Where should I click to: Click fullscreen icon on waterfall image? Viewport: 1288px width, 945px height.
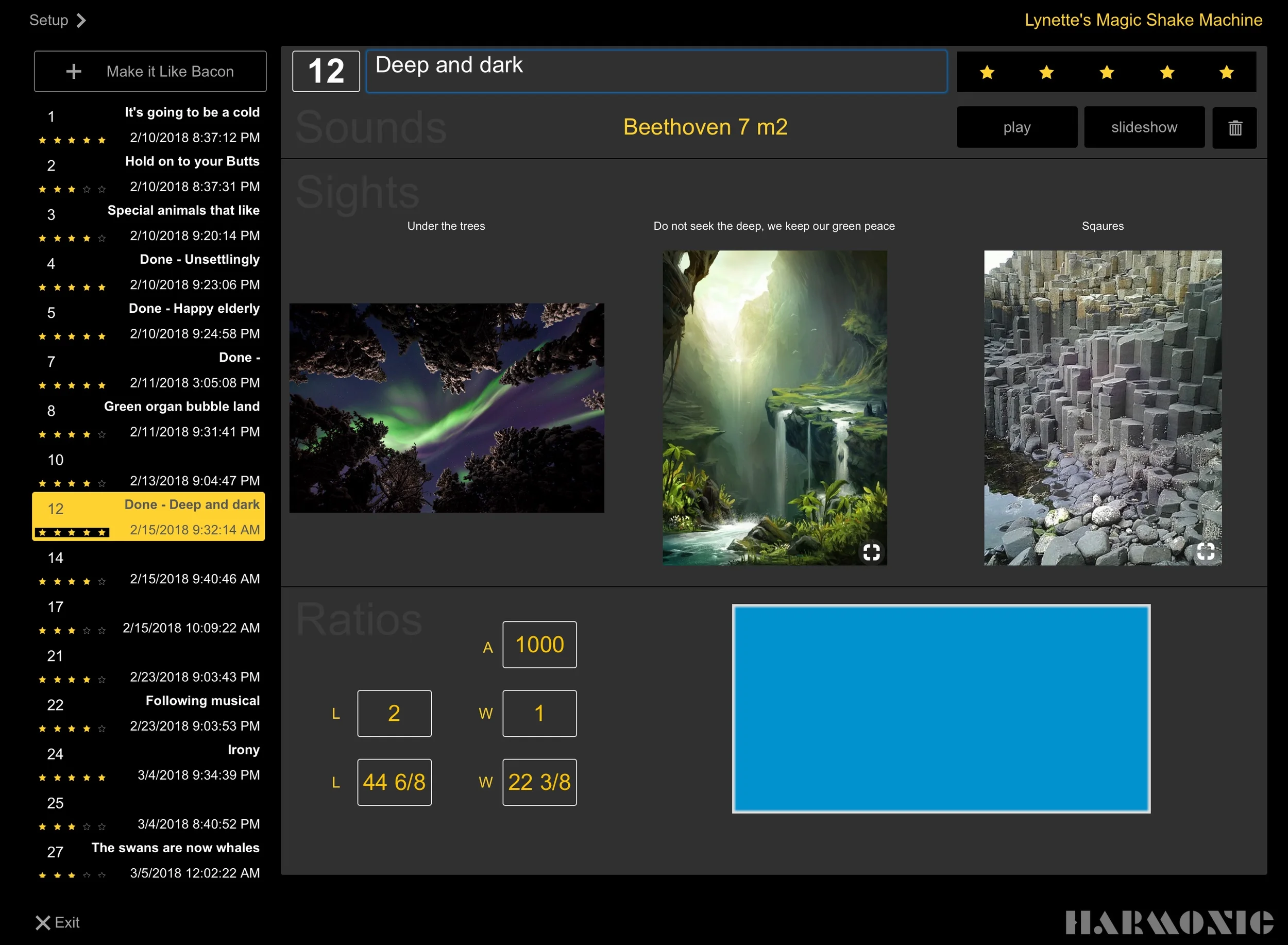point(871,551)
